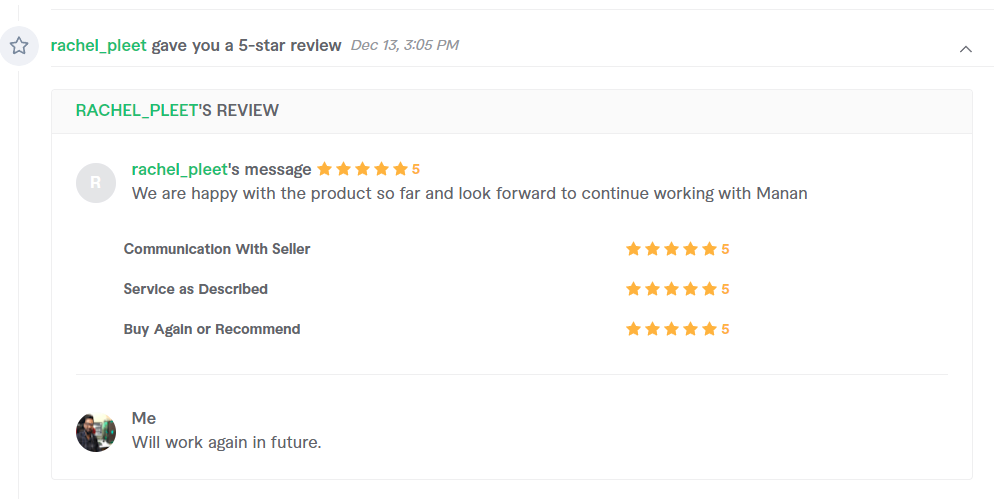
Task: Click the Buy Again or Recommend label
Action: [x=212, y=329]
